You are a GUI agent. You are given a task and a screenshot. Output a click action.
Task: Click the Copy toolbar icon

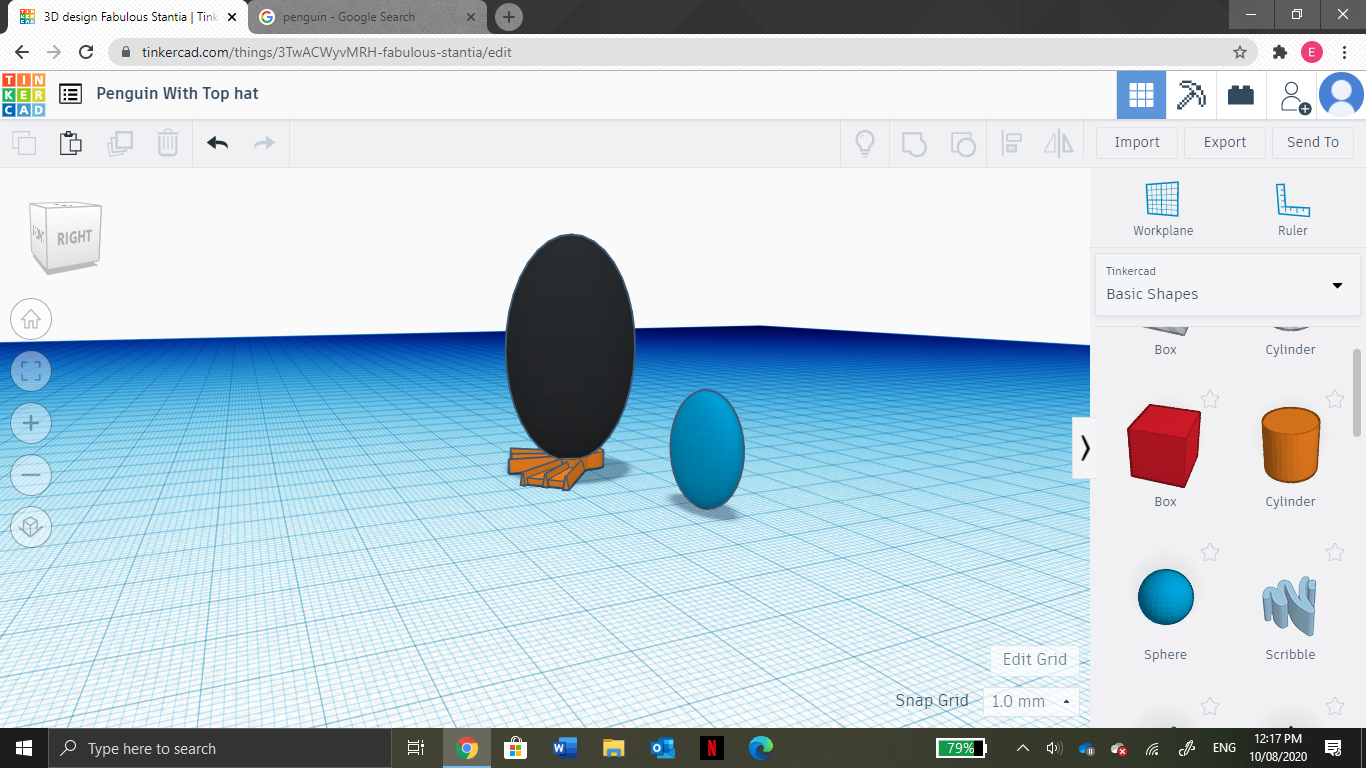[x=24, y=143]
